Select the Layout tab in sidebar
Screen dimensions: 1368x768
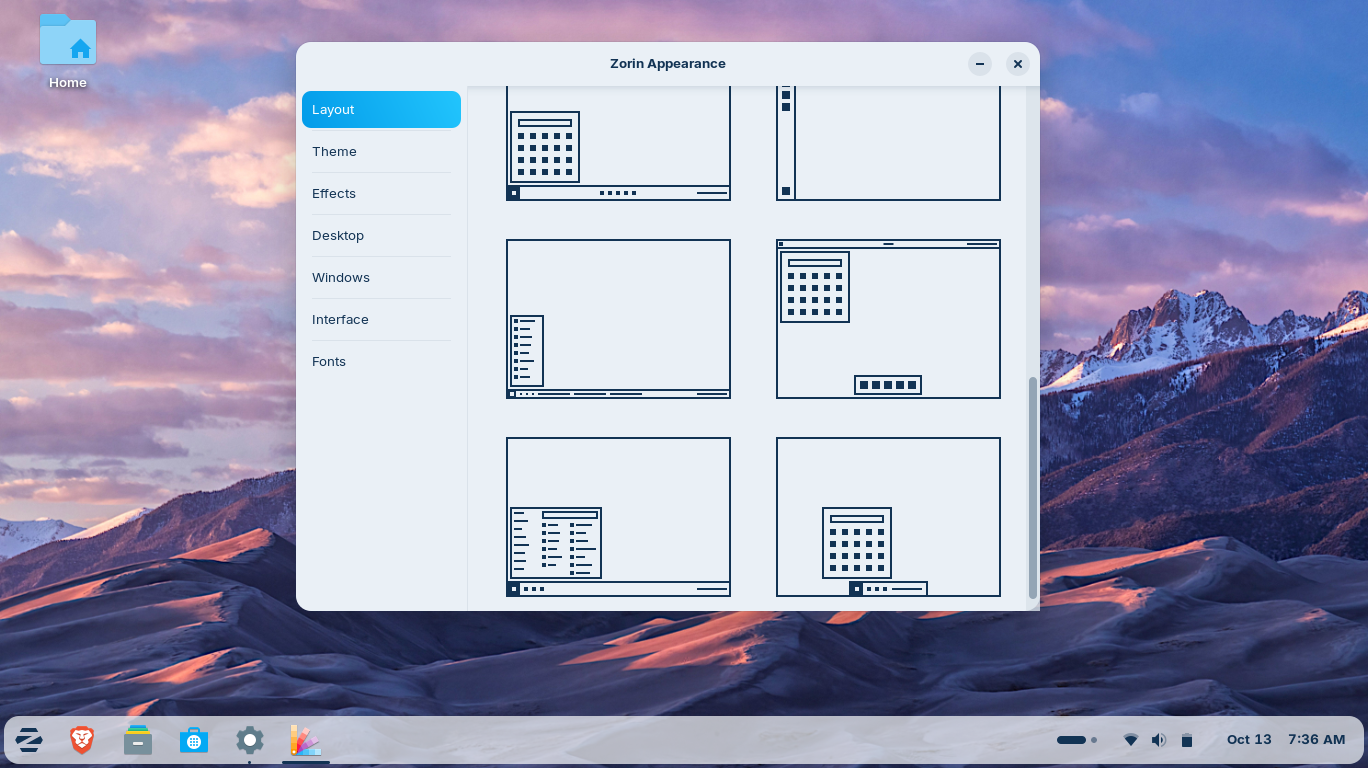[x=381, y=110]
